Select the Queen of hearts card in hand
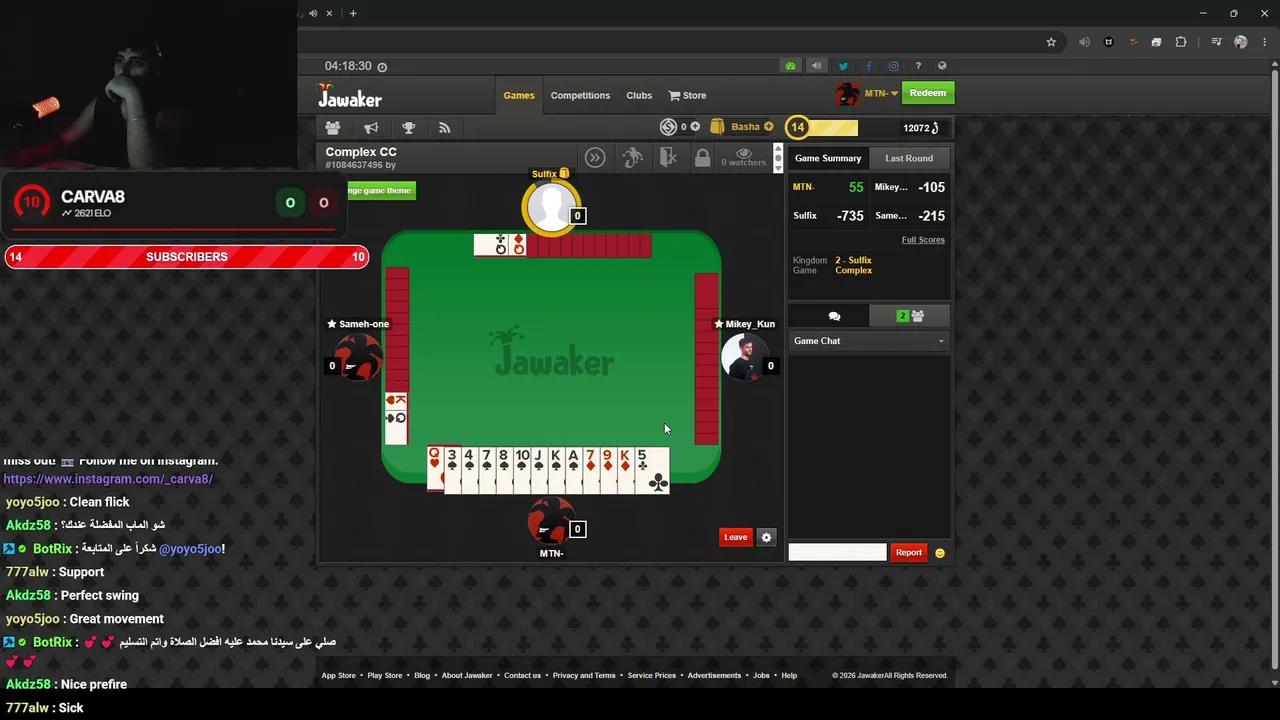The width and height of the screenshot is (1280, 720). [x=435, y=469]
